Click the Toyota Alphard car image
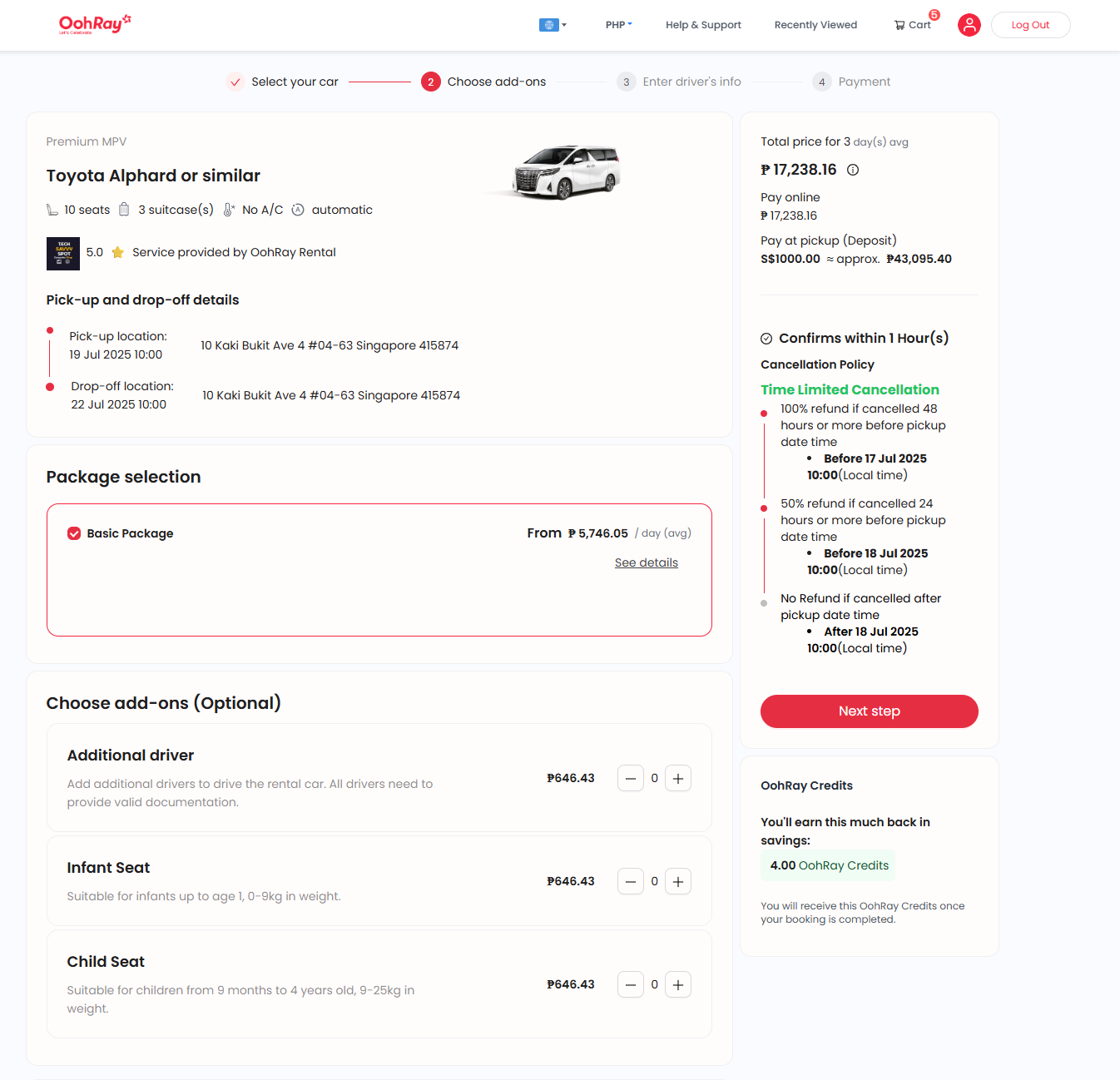Image resolution: width=1120 pixels, height=1080 pixels. point(567,172)
